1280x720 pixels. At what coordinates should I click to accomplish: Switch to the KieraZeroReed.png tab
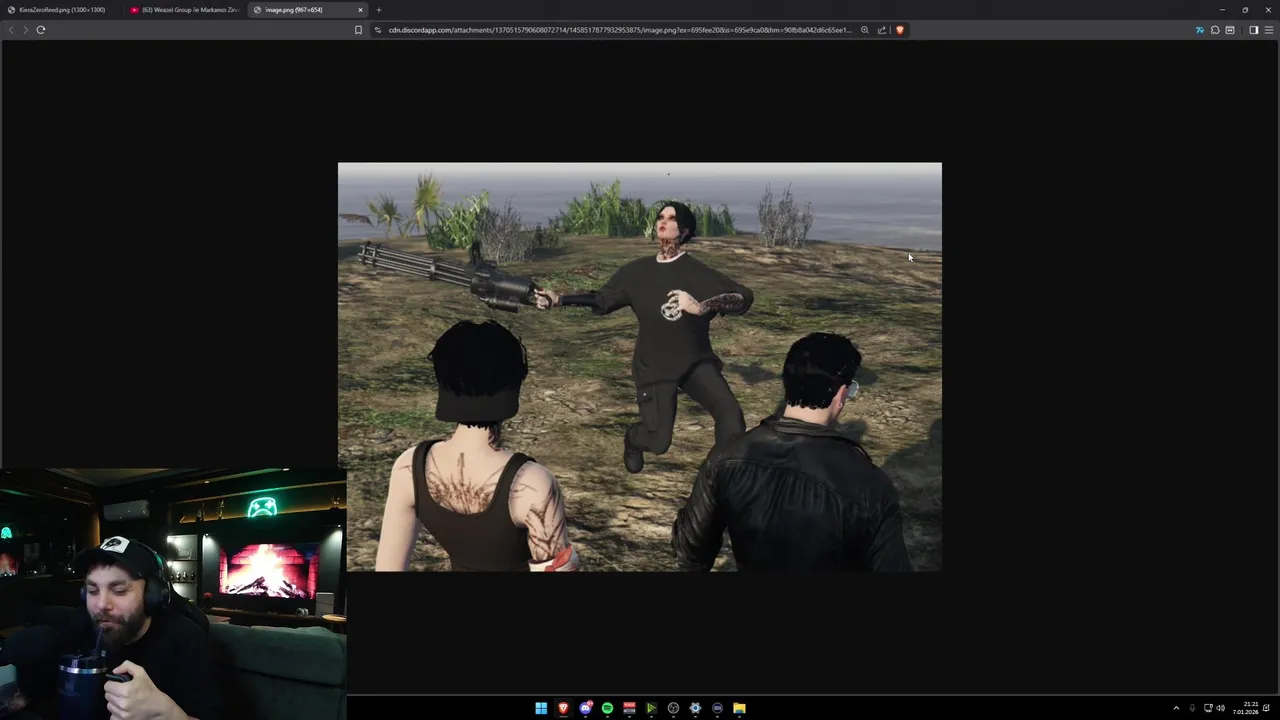[61, 10]
